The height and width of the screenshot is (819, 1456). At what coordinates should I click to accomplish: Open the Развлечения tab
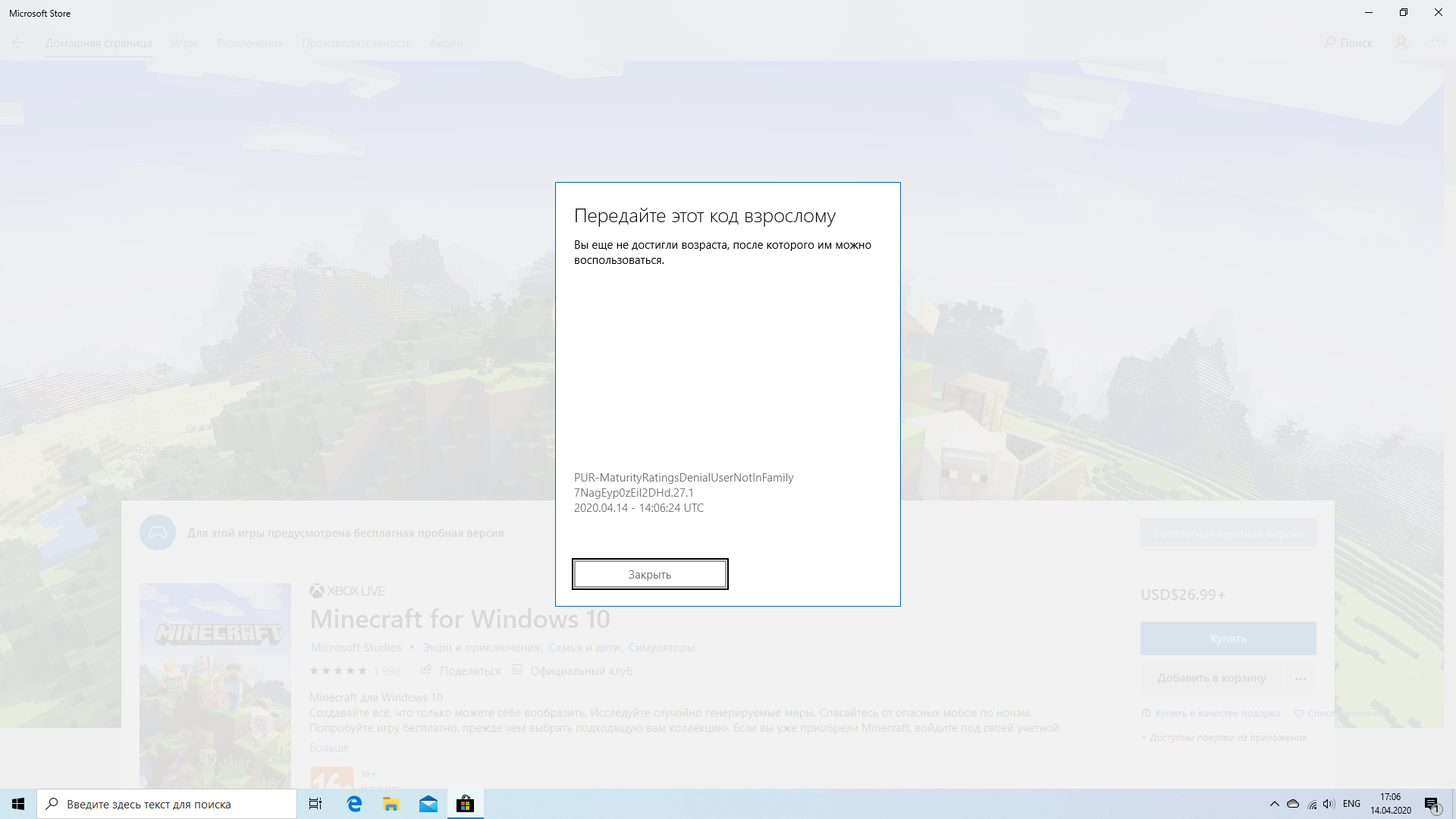click(249, 43)
